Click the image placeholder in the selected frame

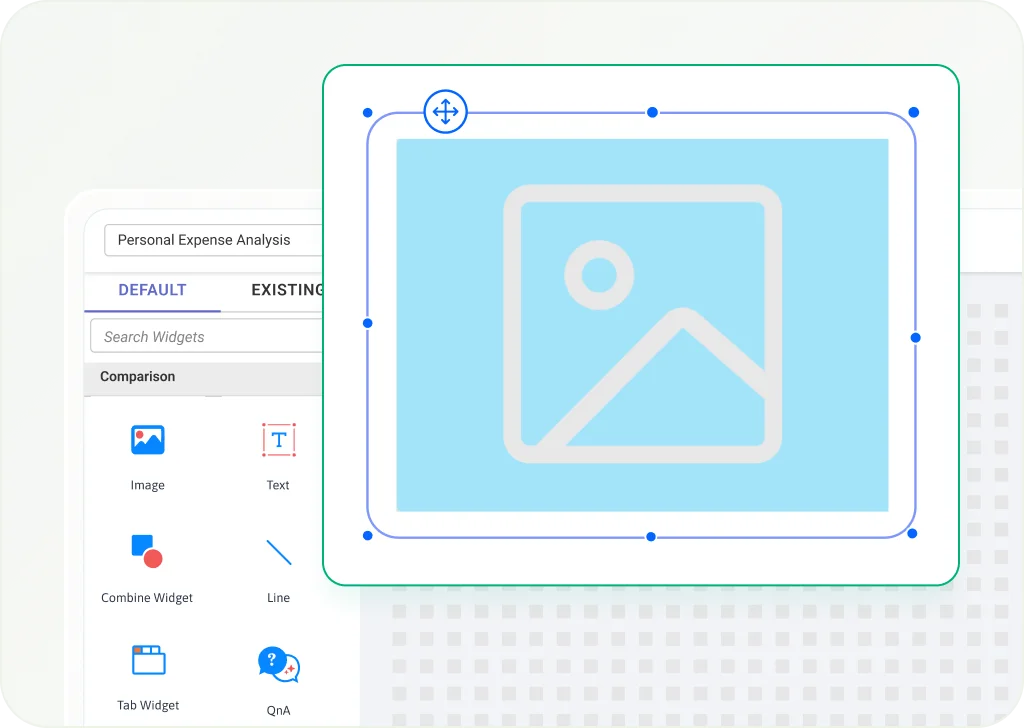pos(642,325)
